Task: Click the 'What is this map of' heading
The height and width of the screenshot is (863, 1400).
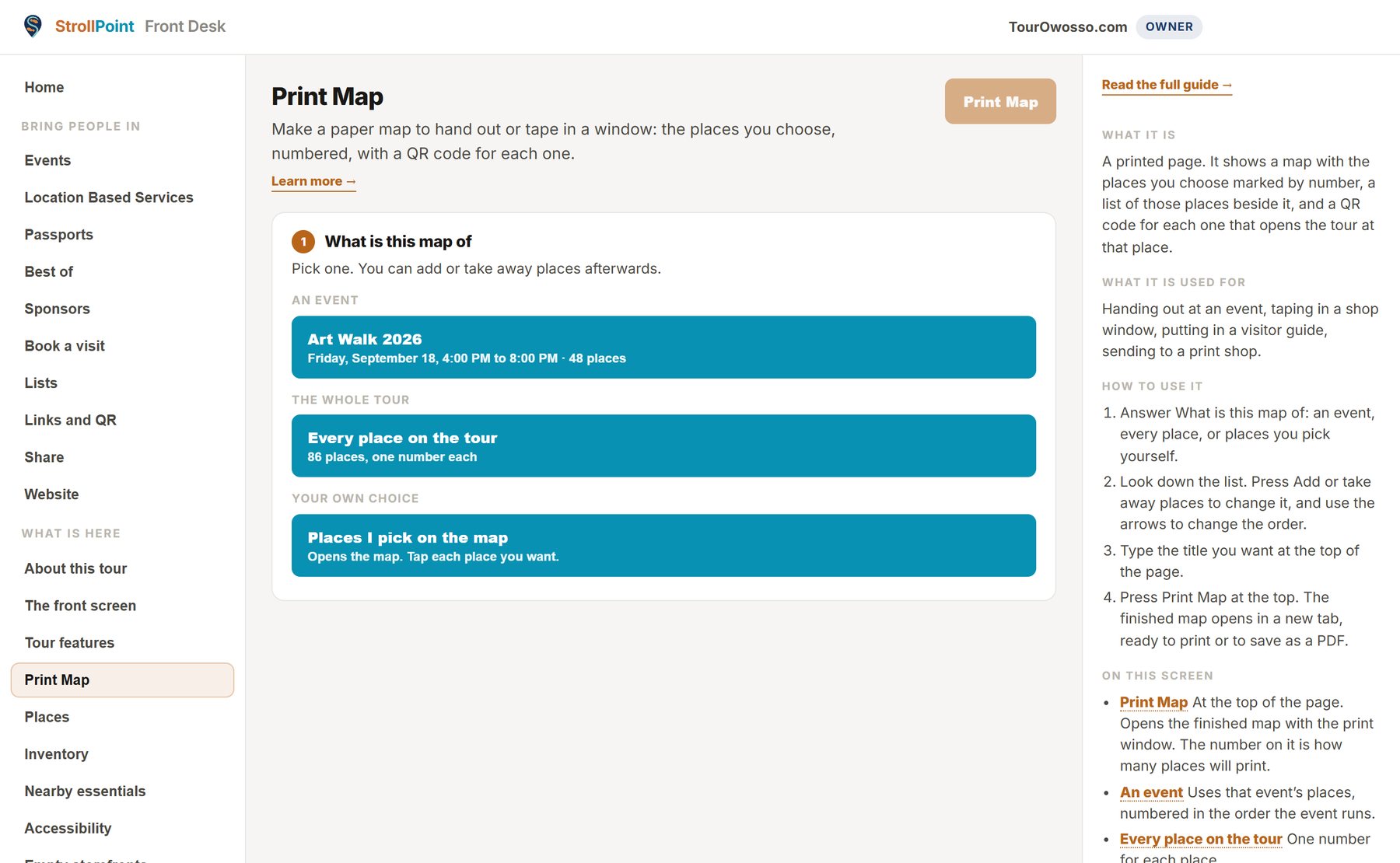Action: point(398,242)
